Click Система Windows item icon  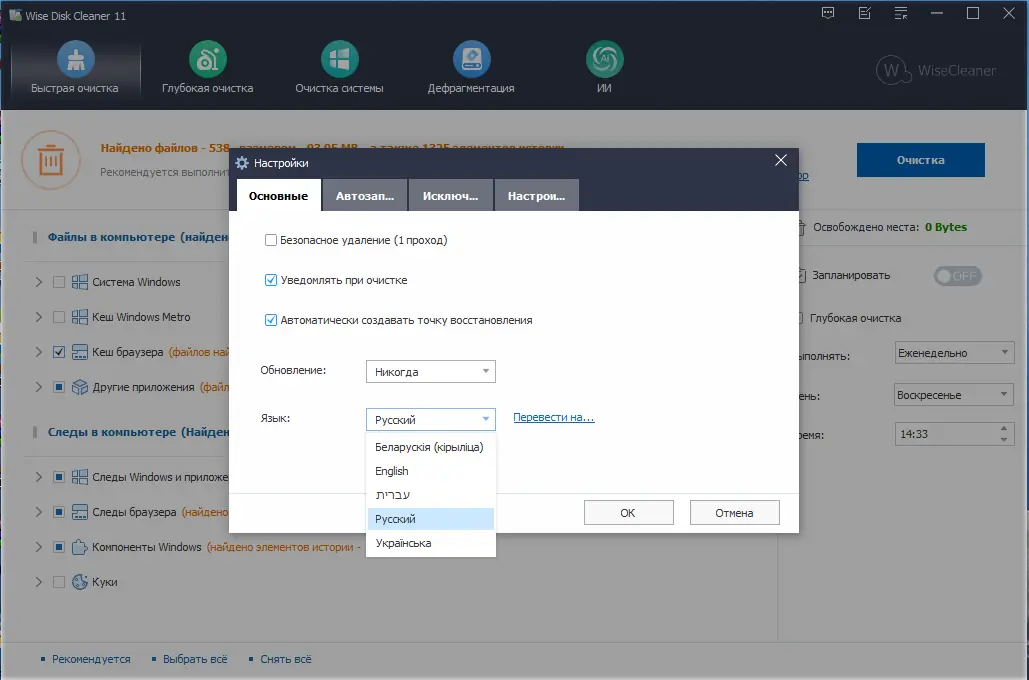(79, 282)
